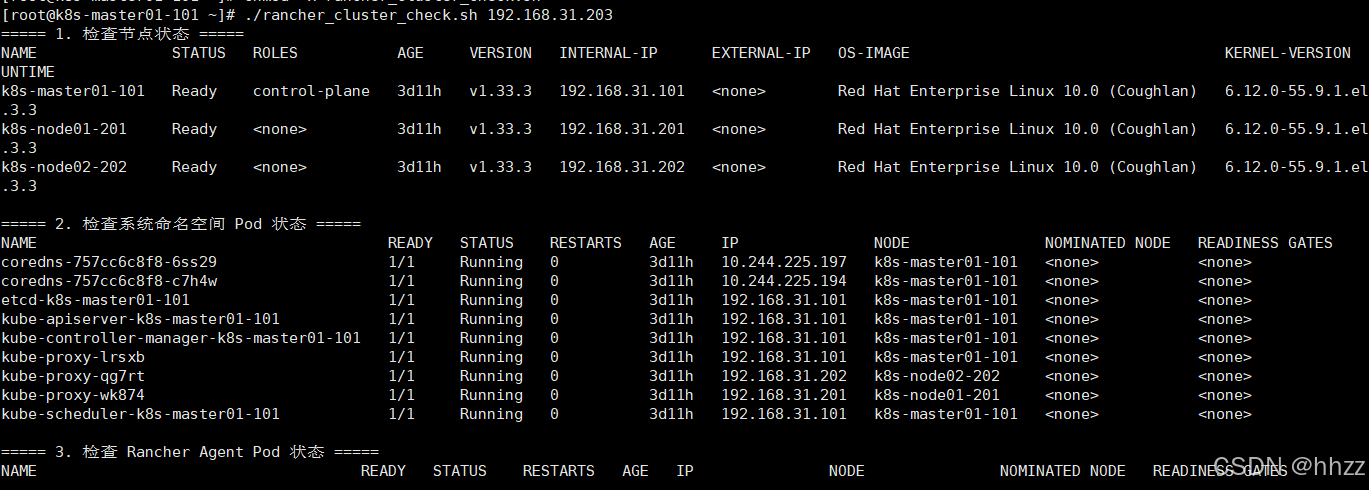Click pod kube-proxy-qg7rt

click(73, 376)
